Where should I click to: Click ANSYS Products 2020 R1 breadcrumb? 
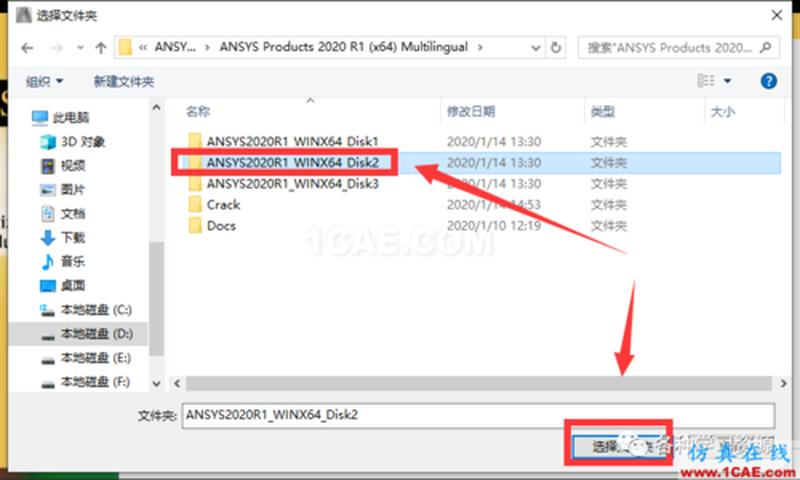click(343, 47)
